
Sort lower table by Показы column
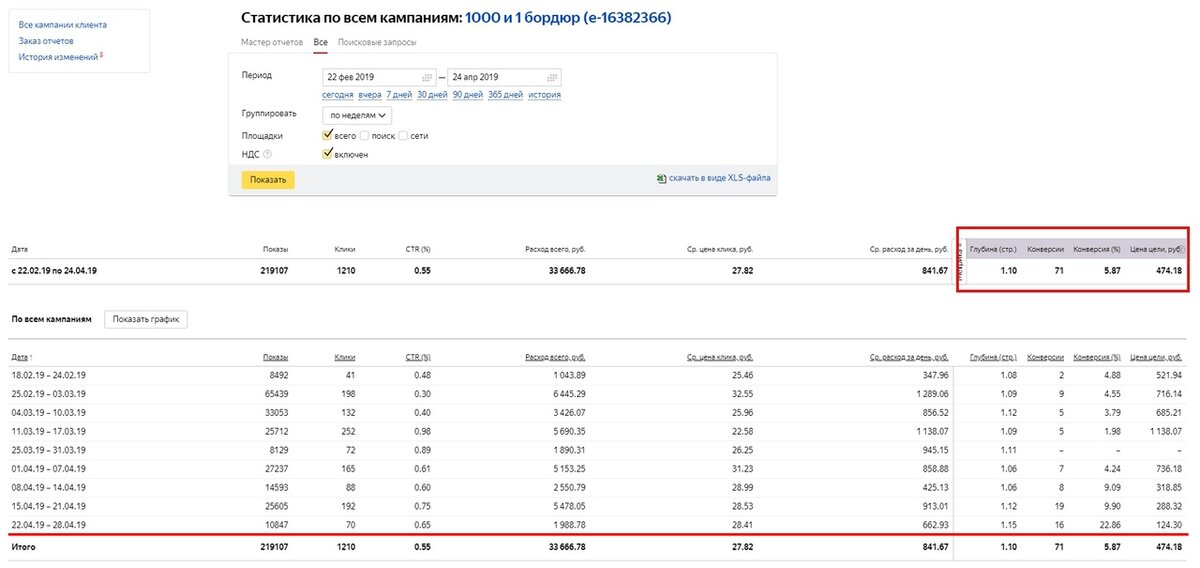(275, 357)
